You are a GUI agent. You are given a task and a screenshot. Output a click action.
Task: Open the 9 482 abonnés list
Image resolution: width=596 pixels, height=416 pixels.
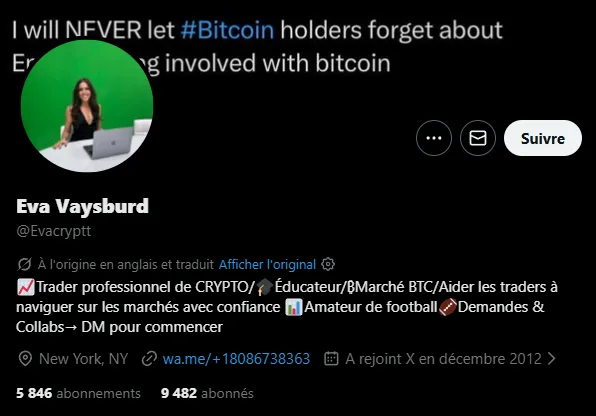click(x=207, y=393)
